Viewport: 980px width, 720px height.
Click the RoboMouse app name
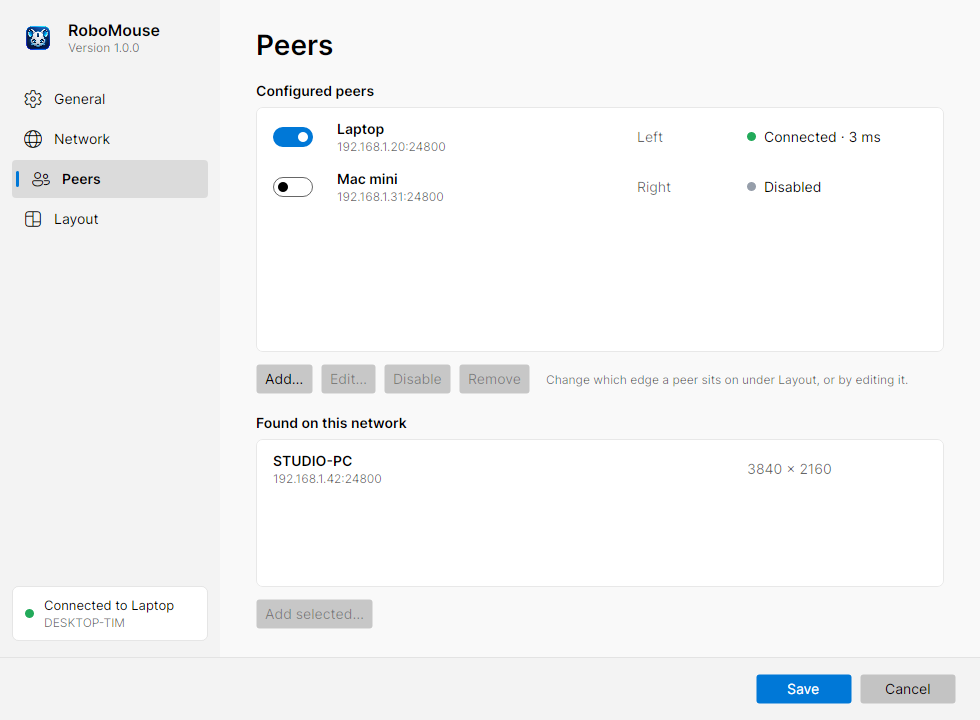click(114, 31)
